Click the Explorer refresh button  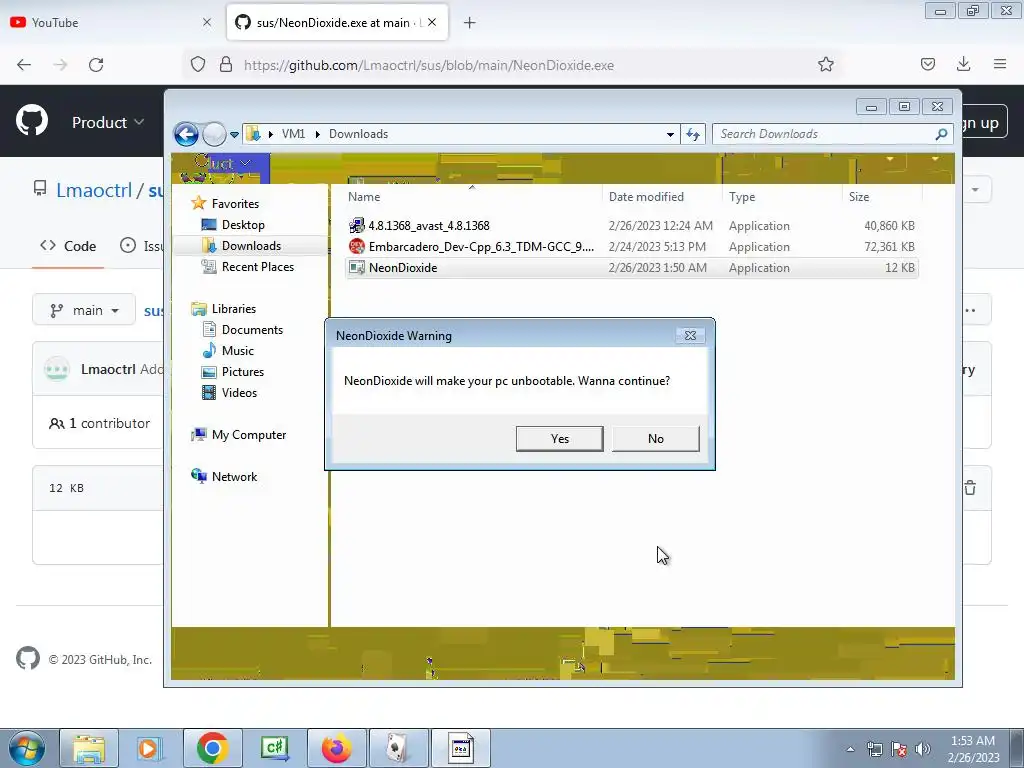(693, 135)
